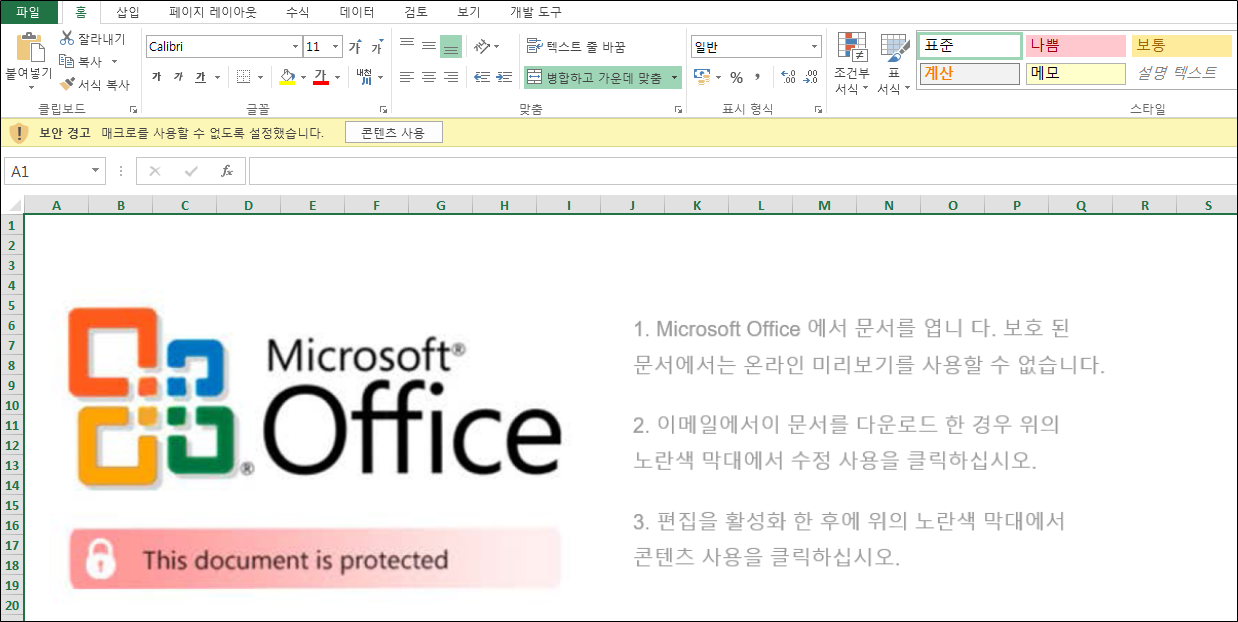Image resolution: width=1238 pixels, height=622 pixels.
Task: Toggle the highlighted bottom align button
Action: 451,46
